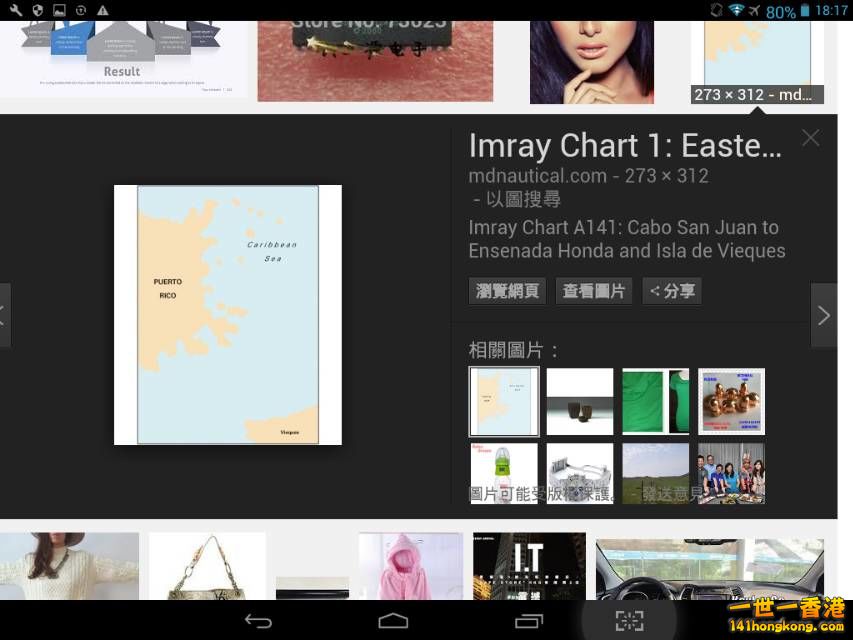Tap the circular sync icon in the status bar

tap(81, 10)
